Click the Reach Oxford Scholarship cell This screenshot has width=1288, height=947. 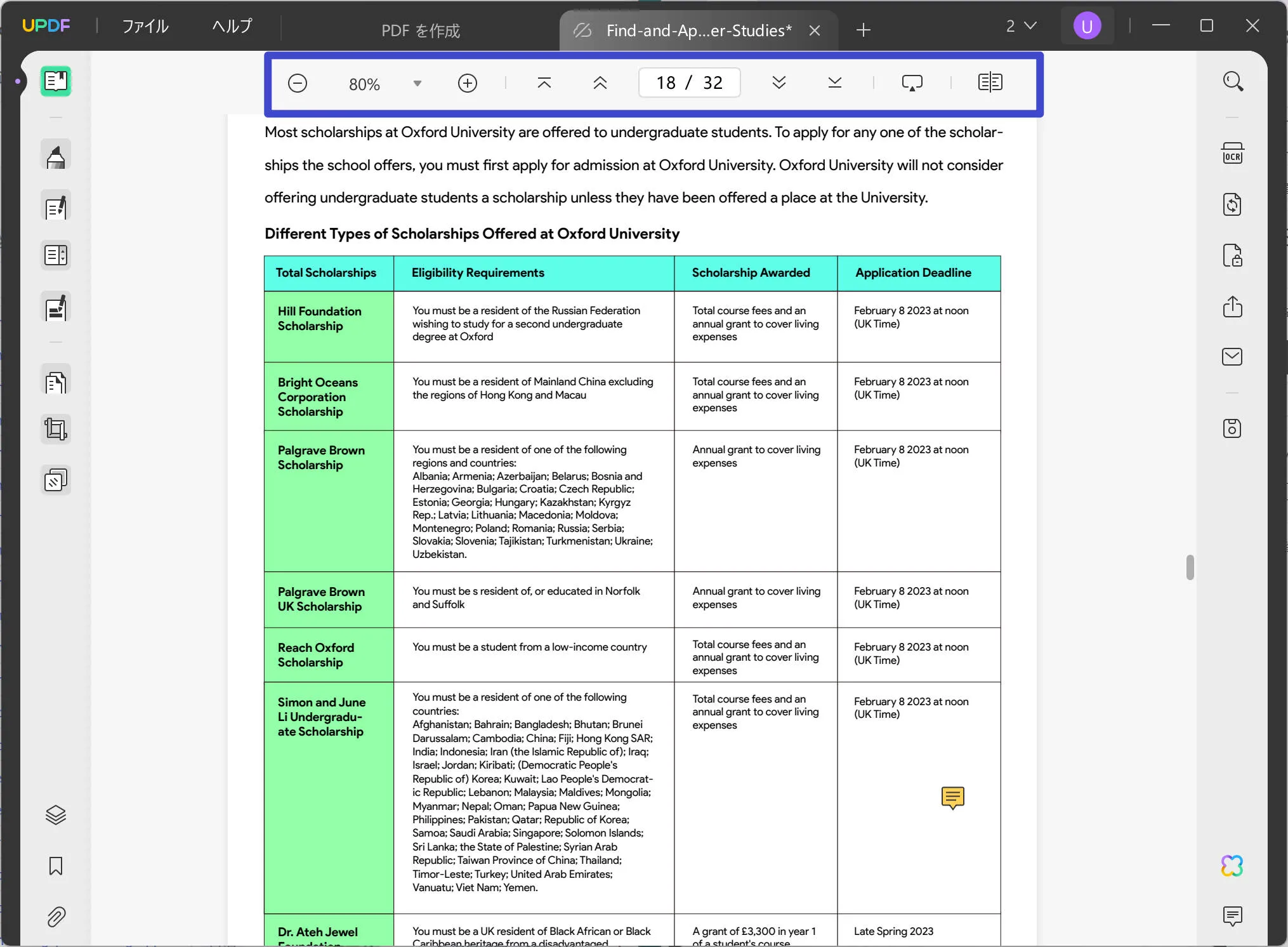click(x=329, y=655)
